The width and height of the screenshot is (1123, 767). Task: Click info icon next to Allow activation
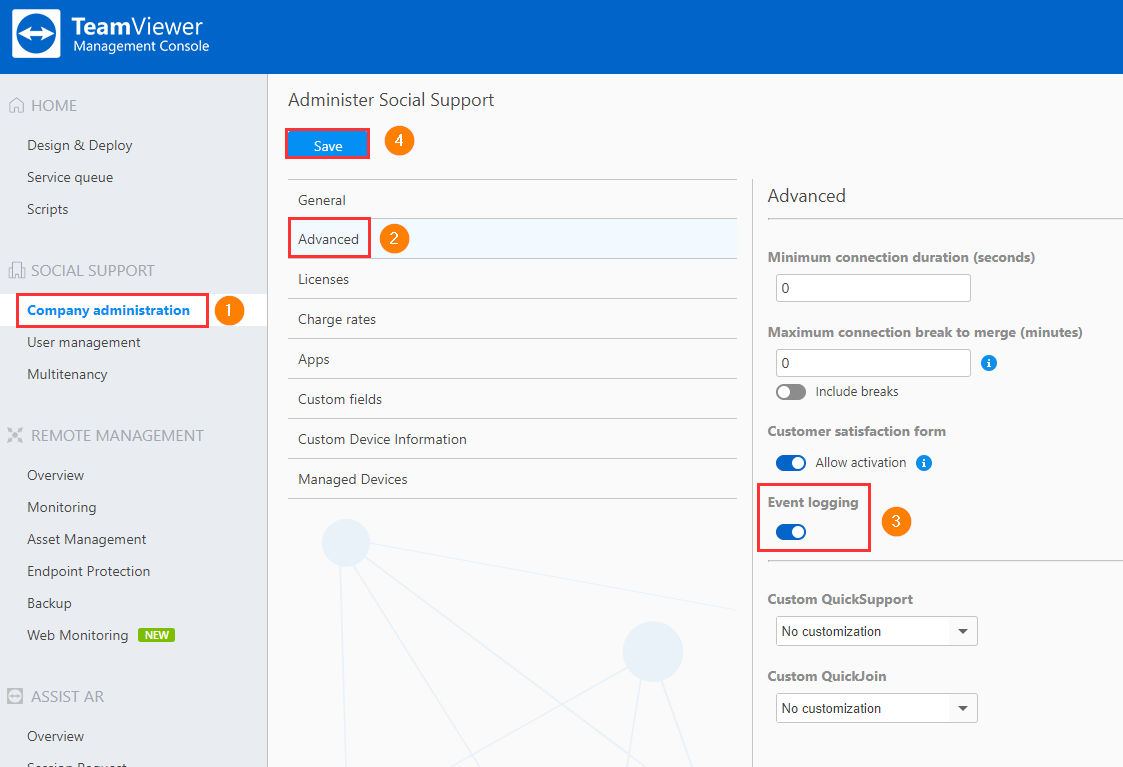pos(924,463)
